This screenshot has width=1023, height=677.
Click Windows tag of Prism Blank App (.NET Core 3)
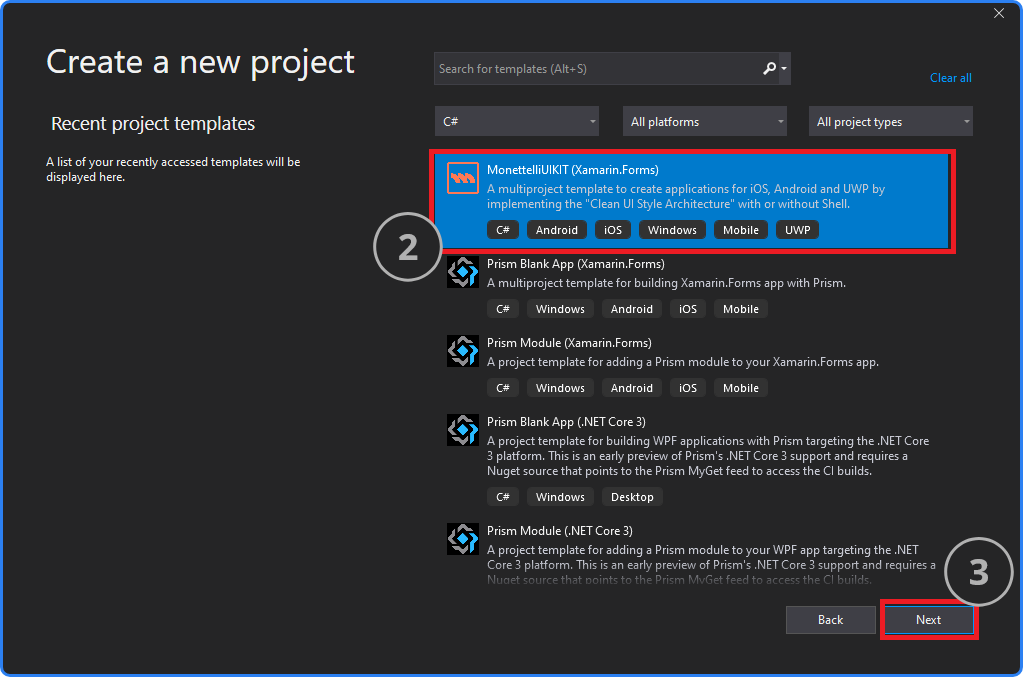(x=560, y=496)
